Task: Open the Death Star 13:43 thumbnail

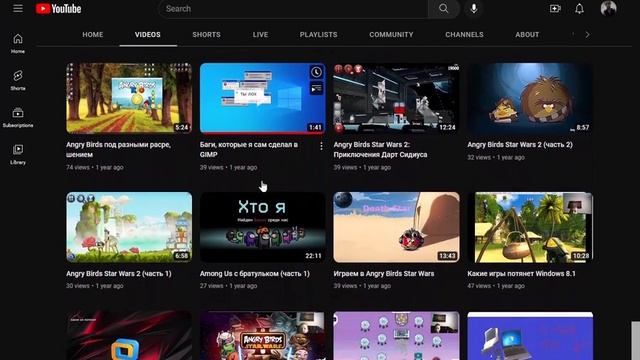Action: [396, 227]
